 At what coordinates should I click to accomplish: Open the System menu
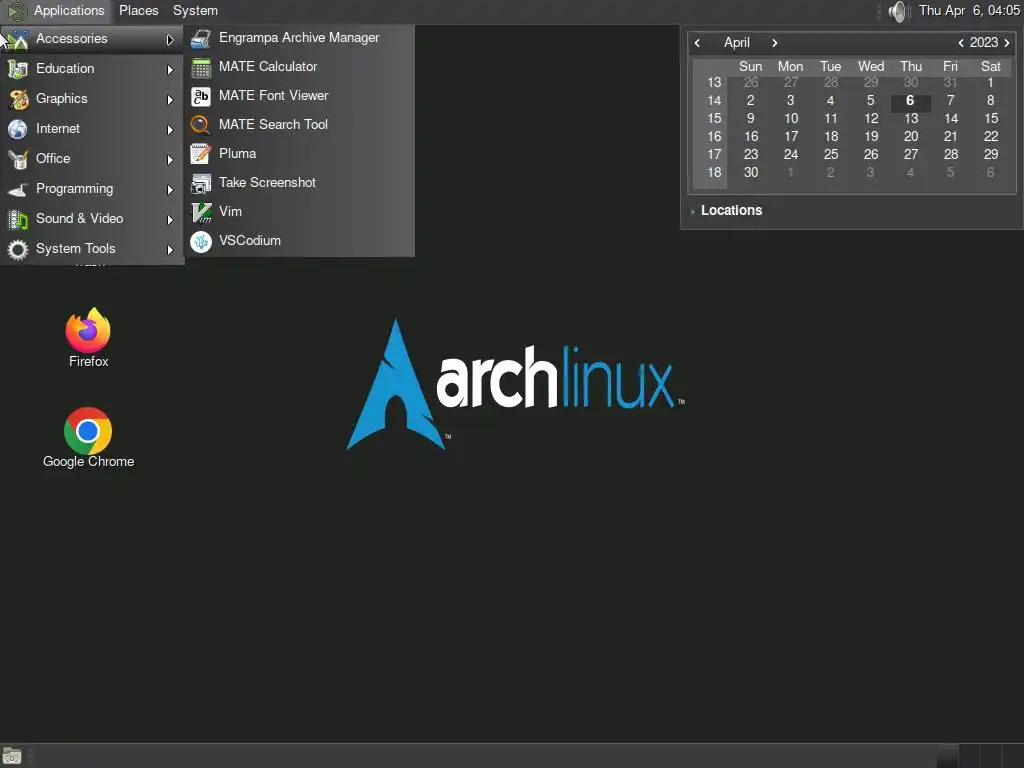(195, 10)
